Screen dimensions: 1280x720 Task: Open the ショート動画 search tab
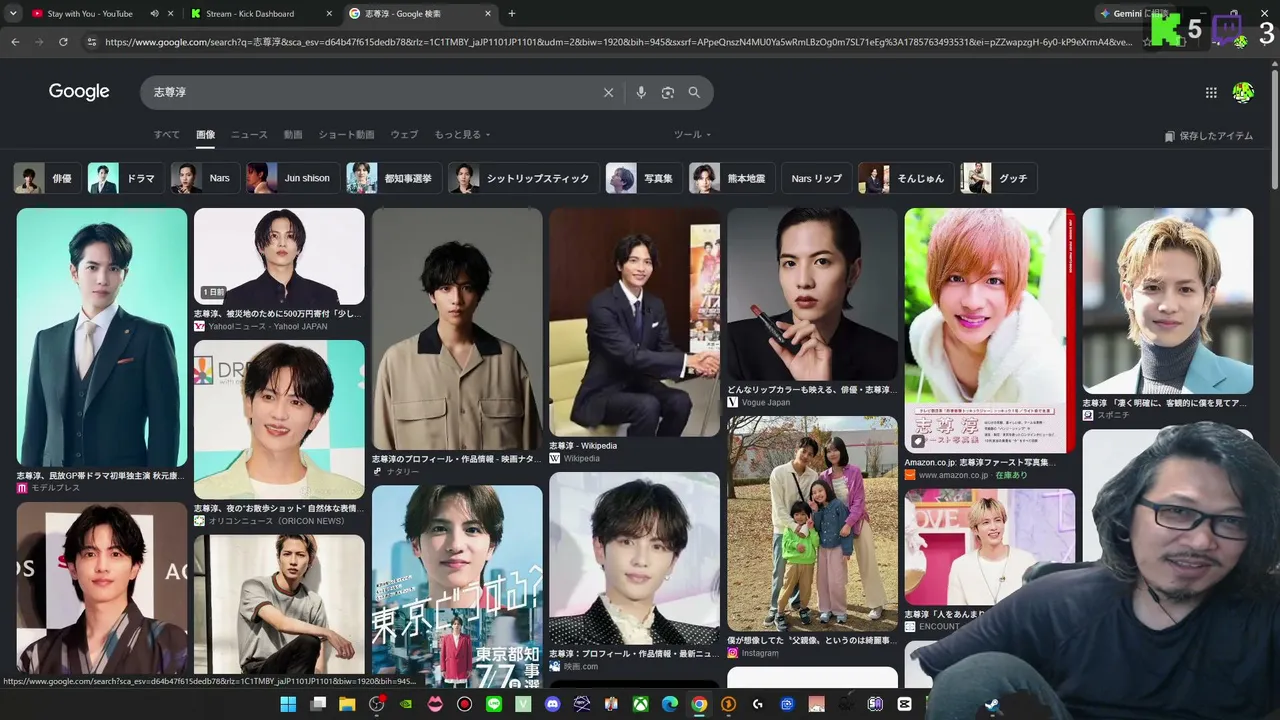pos(346,135)
